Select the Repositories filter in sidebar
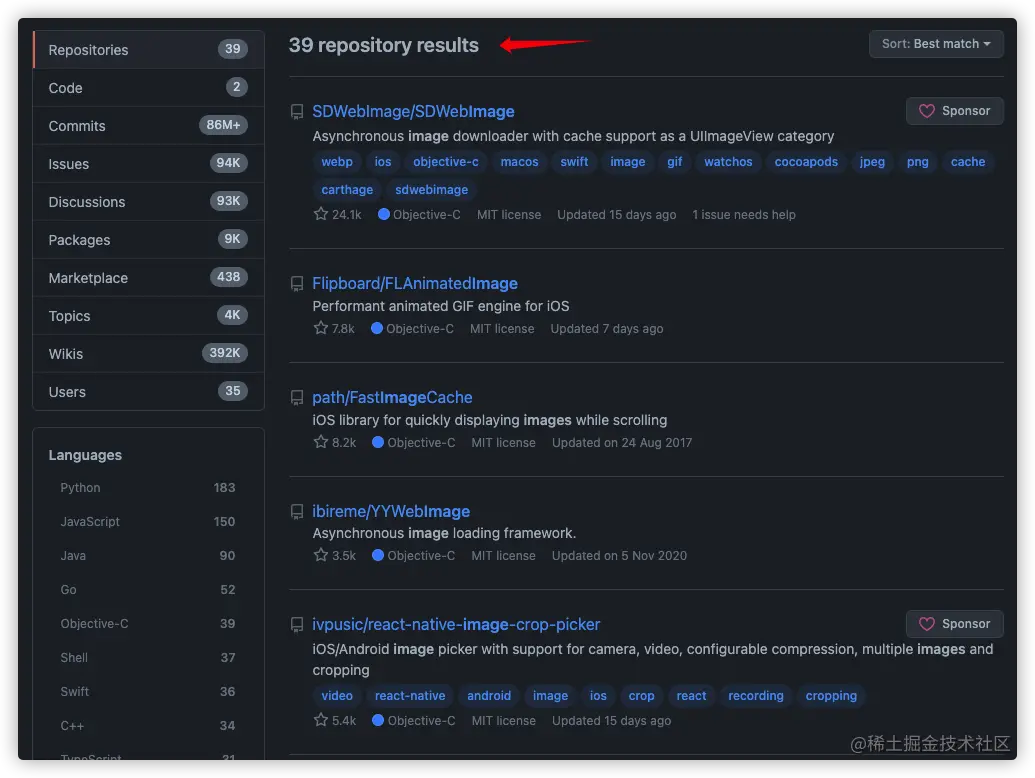Screen dimensions: 1035x778 coord(149,49)
